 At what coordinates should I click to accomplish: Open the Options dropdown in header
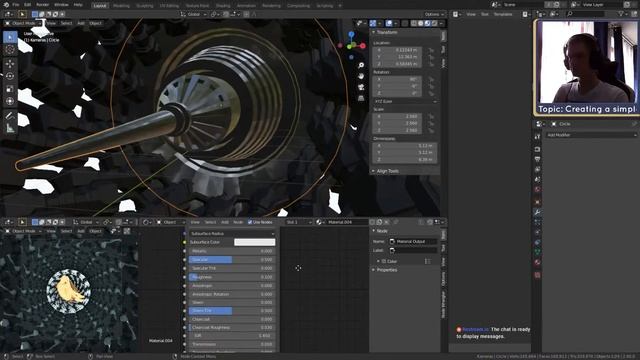click(x=434, y=14)
